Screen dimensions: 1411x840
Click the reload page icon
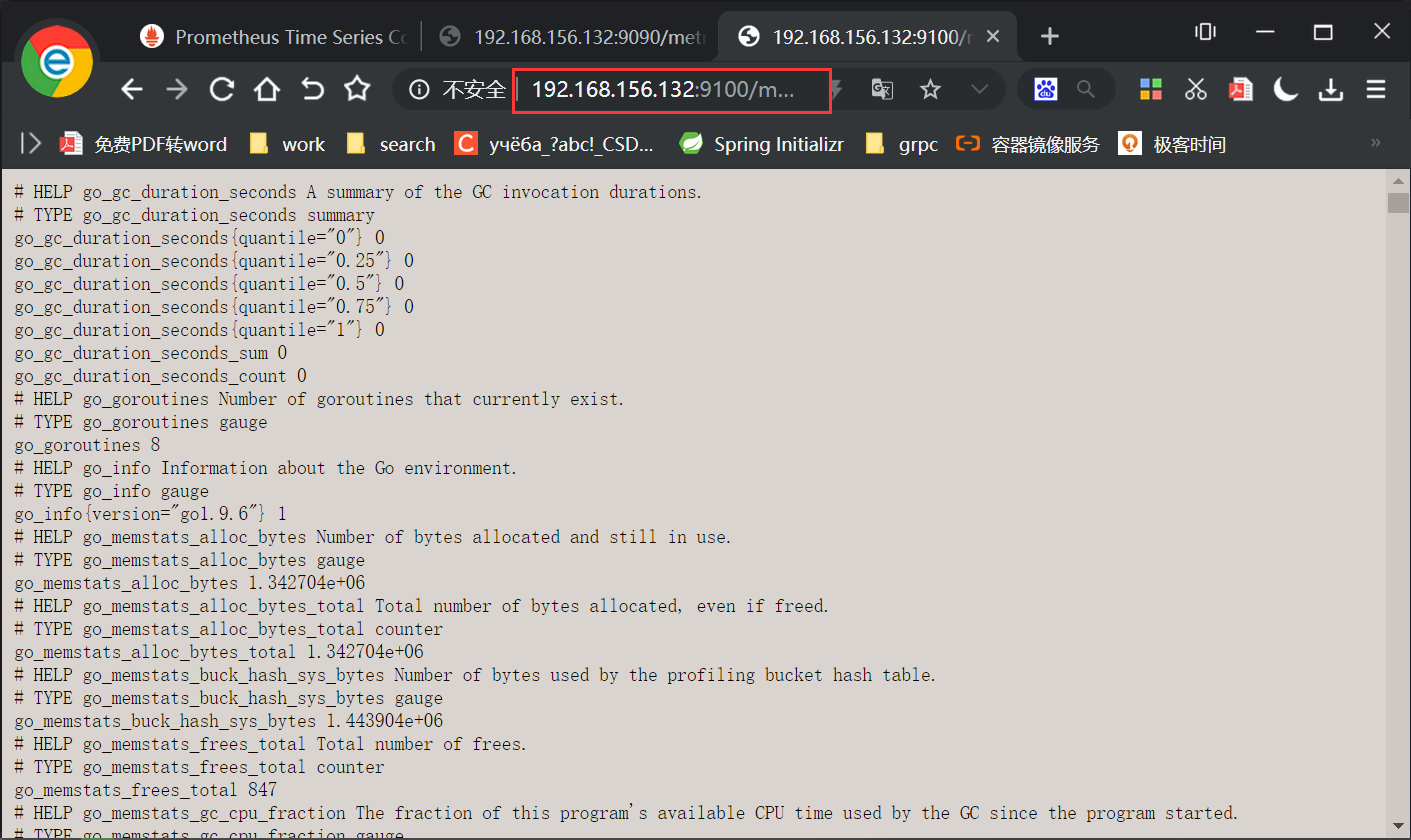(221, 89)
